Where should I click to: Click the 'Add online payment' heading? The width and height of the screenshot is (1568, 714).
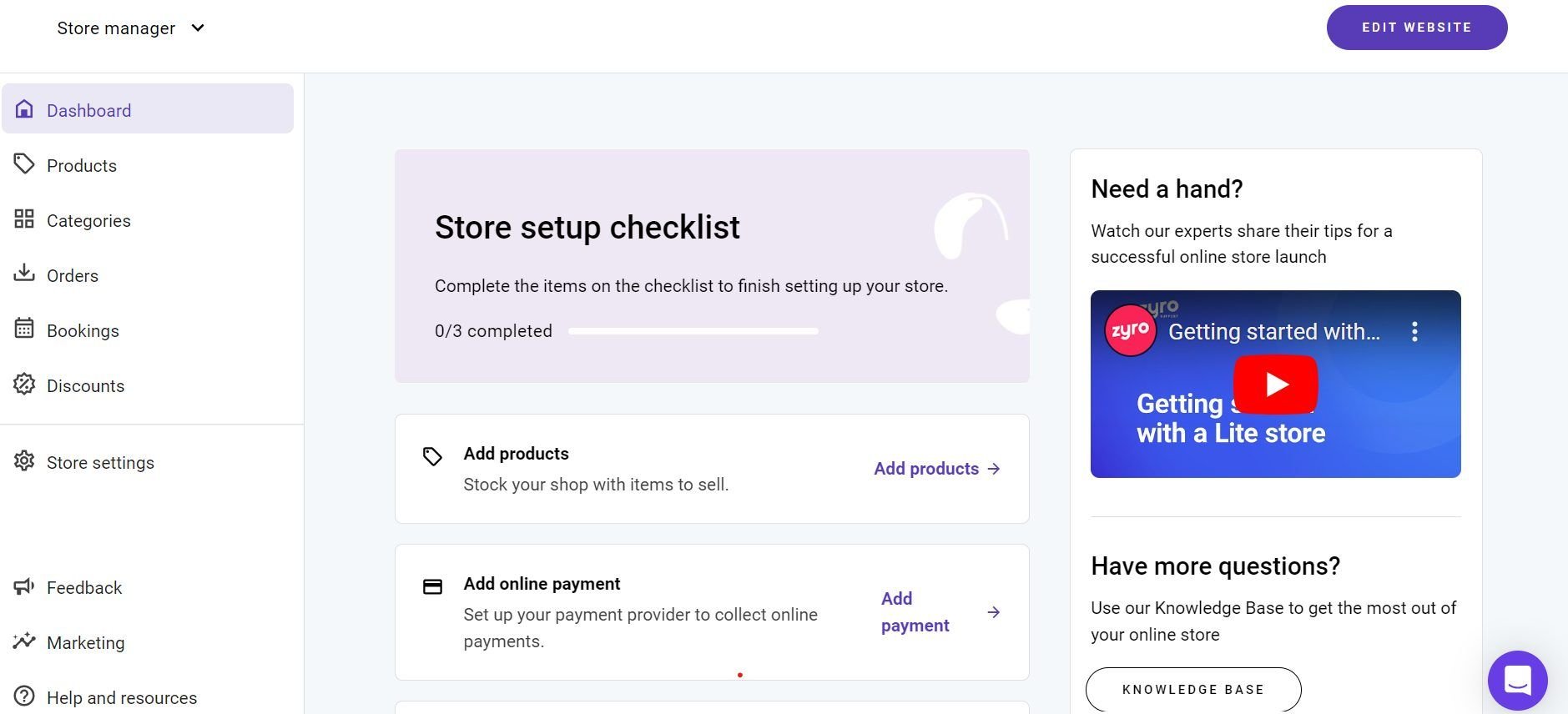(x=542, y=584)
